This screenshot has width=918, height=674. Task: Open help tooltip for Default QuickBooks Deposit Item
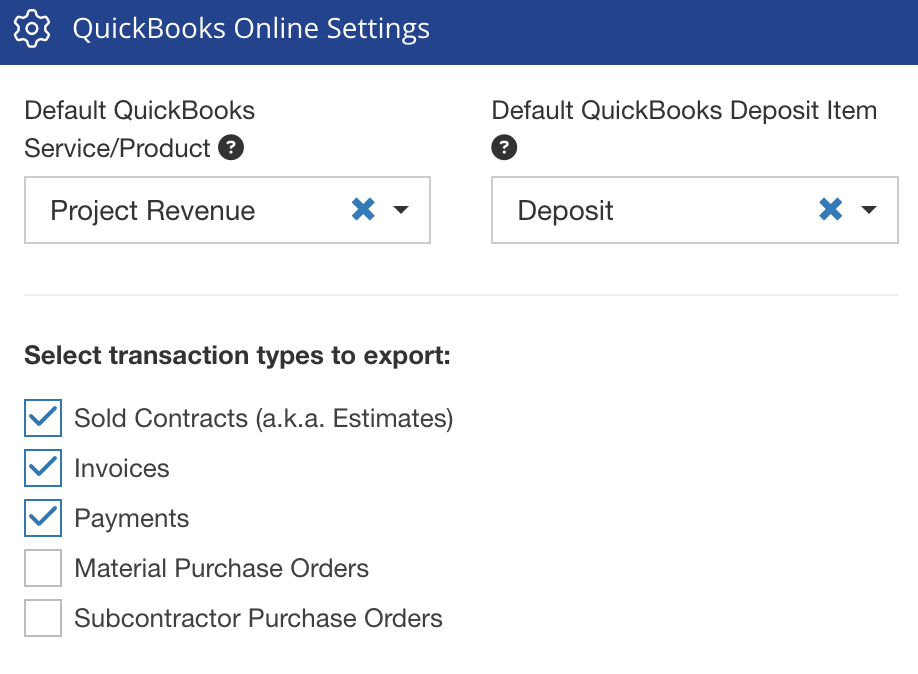click(x=504, y=147)
